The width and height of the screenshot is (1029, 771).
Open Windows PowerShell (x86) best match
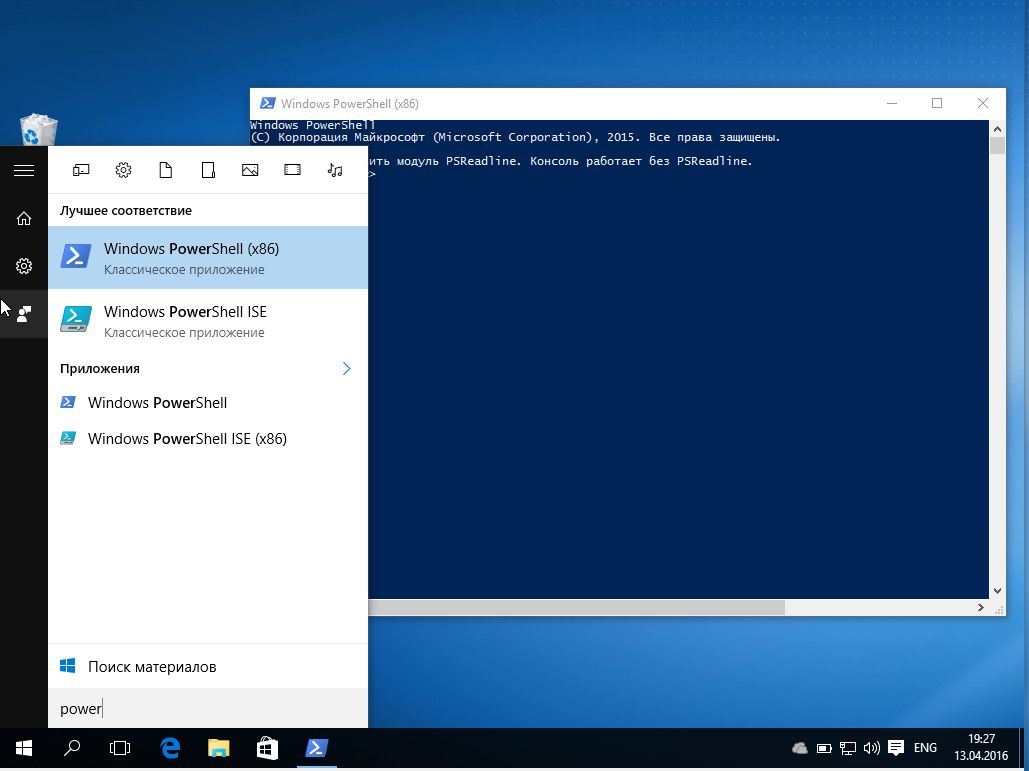[x=208, y=257]
